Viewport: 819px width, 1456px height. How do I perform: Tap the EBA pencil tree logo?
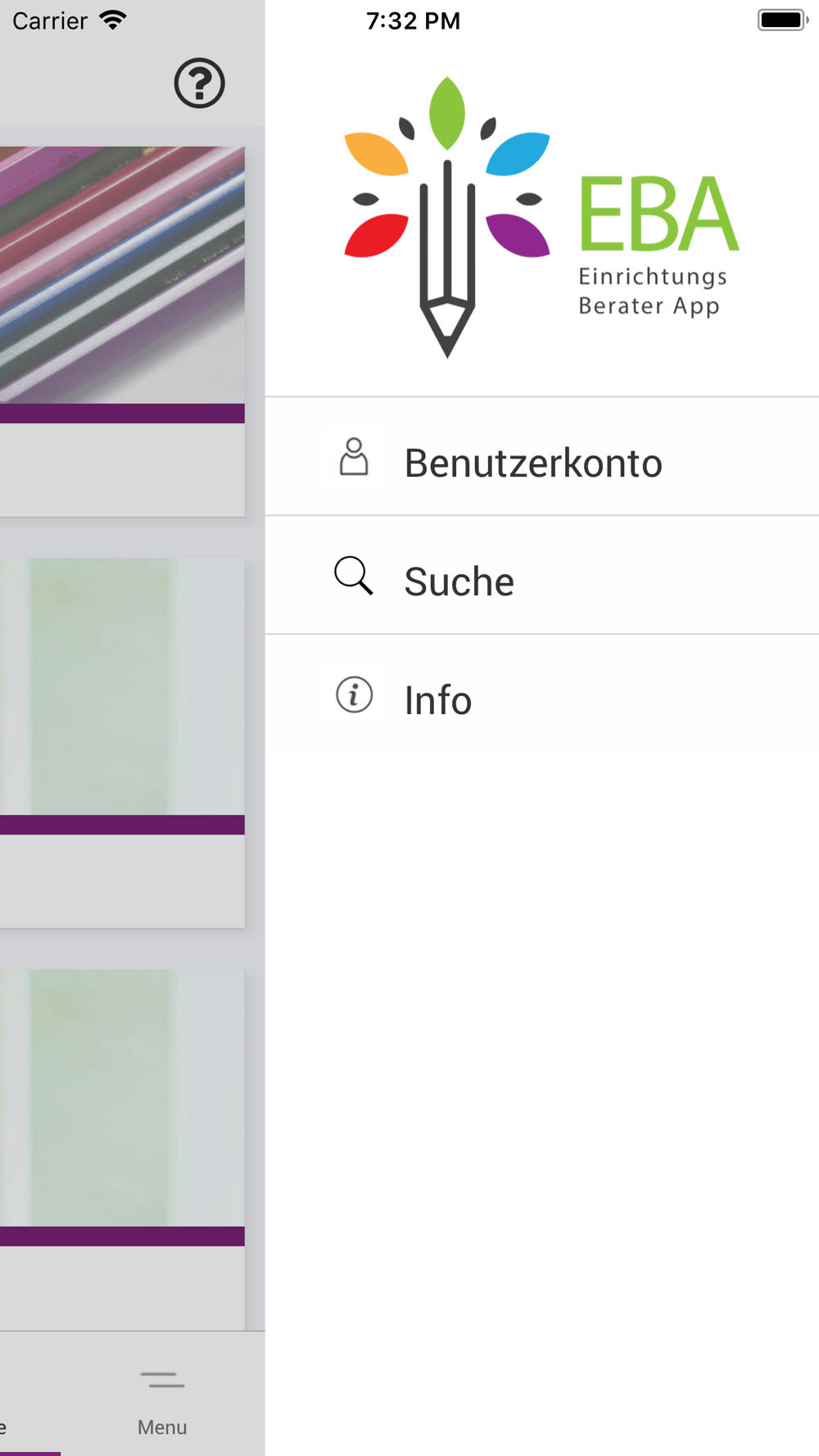point(446,217)
